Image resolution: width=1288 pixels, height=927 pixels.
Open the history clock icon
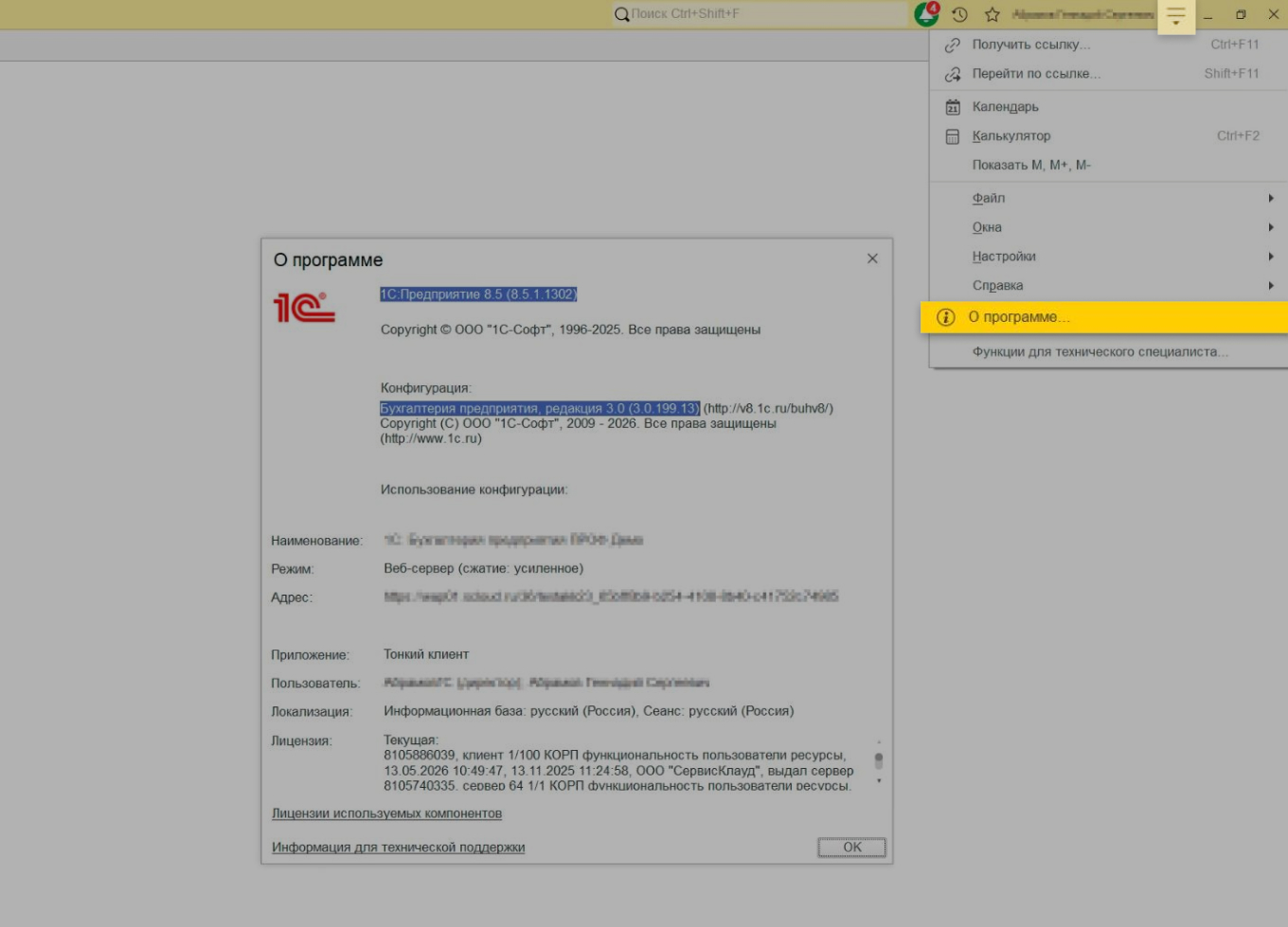[x=959, y=14]
